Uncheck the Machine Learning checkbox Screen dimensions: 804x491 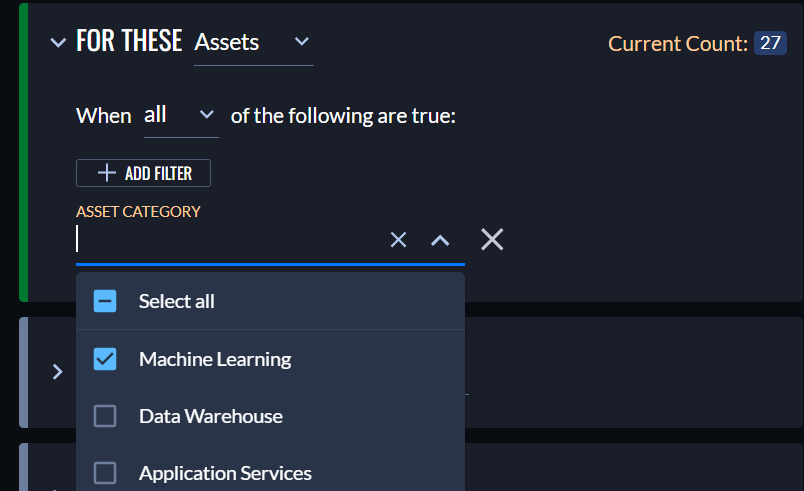click(x=105, y=359)
